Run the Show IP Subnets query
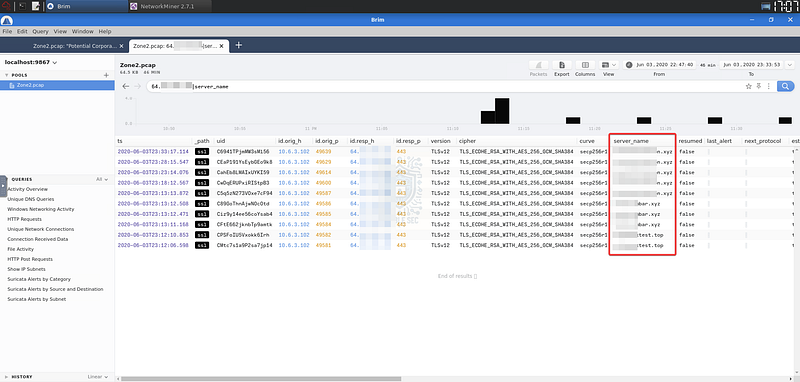800x382 pixels. click(27, 269)
